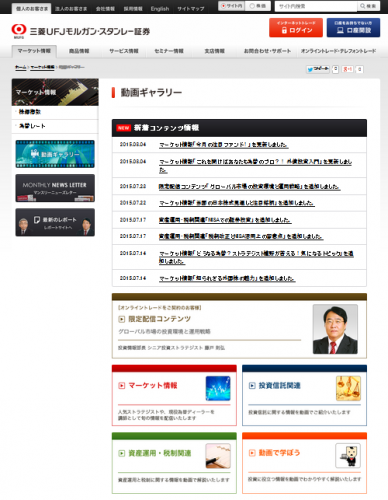Open news link about 外債投資入門
388x500 pixels.
(255, 166)
